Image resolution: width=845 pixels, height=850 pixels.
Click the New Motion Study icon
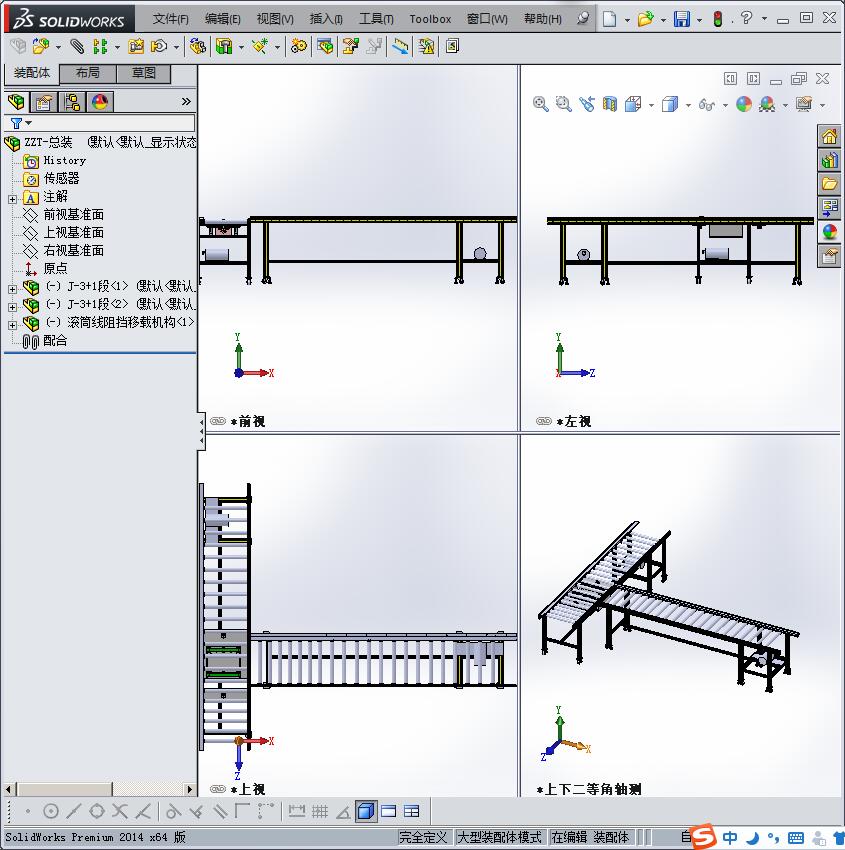[x=298, y=47]
